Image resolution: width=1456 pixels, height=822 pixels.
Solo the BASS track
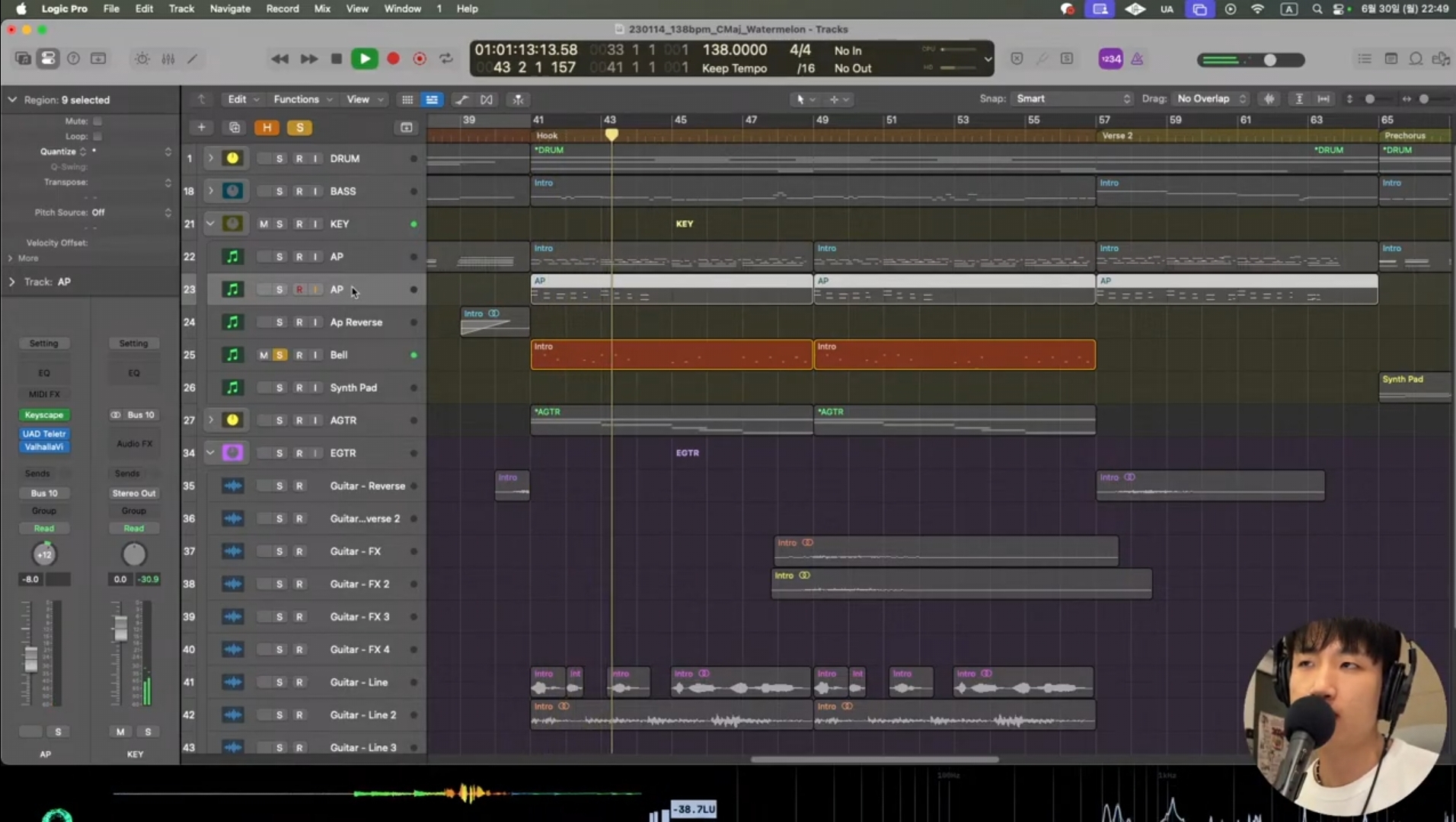279,191
